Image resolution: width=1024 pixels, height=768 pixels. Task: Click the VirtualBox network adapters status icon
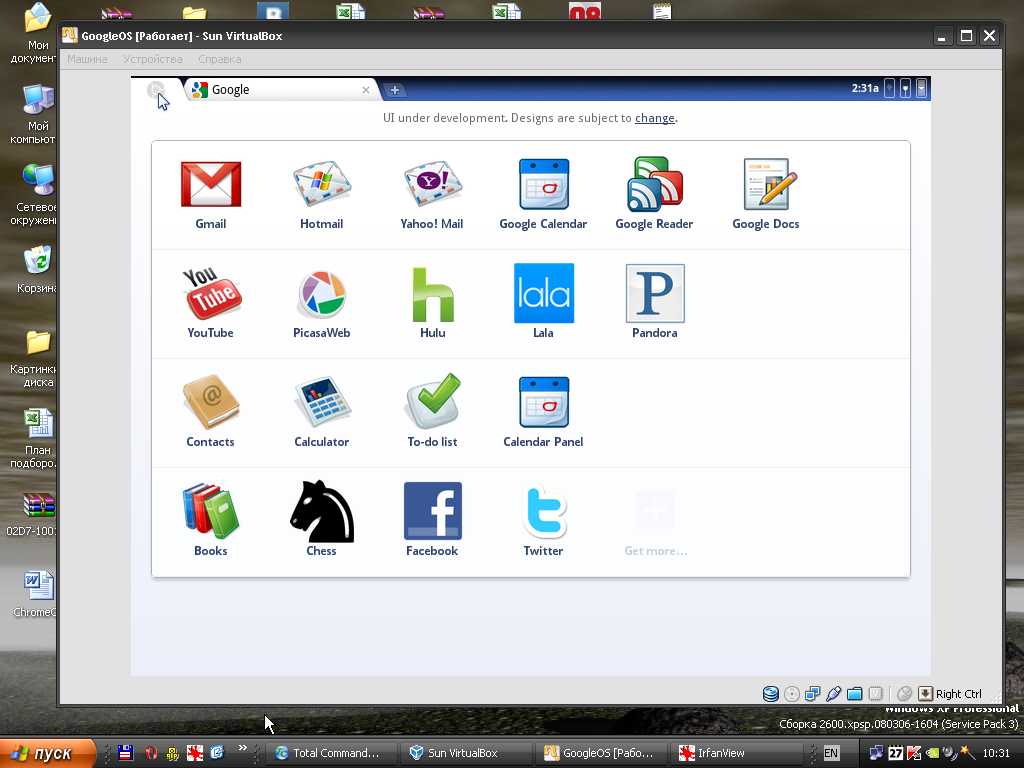(x=813, y=694)
